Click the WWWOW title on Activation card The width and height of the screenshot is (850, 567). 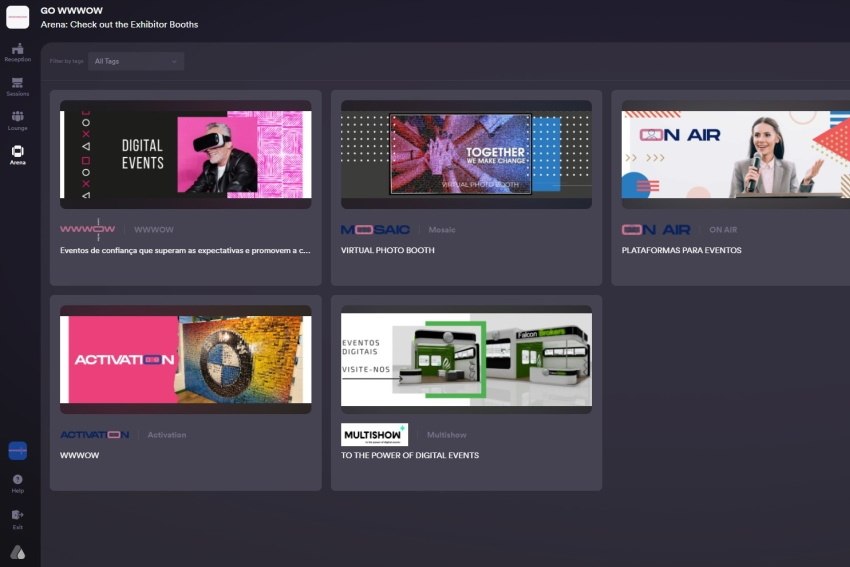click(80, 455)
